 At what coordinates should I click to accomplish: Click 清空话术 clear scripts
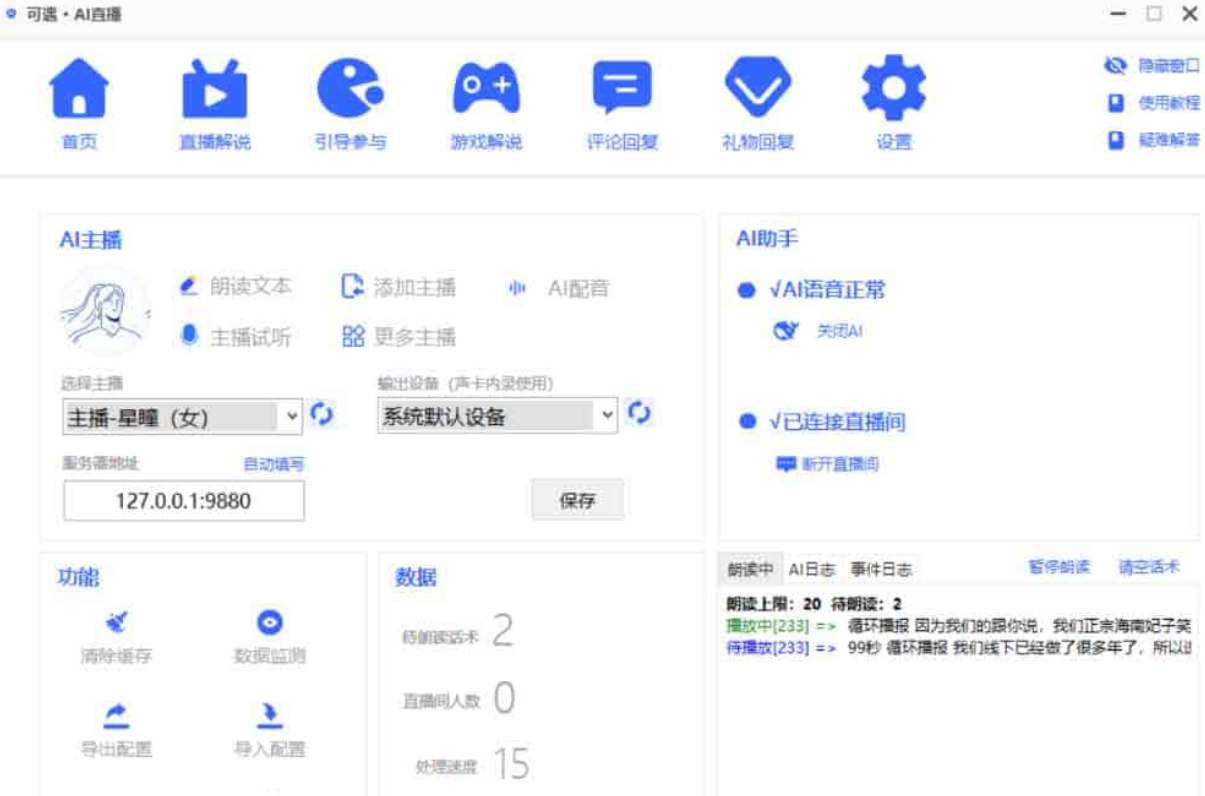[x=1149, y=567]
